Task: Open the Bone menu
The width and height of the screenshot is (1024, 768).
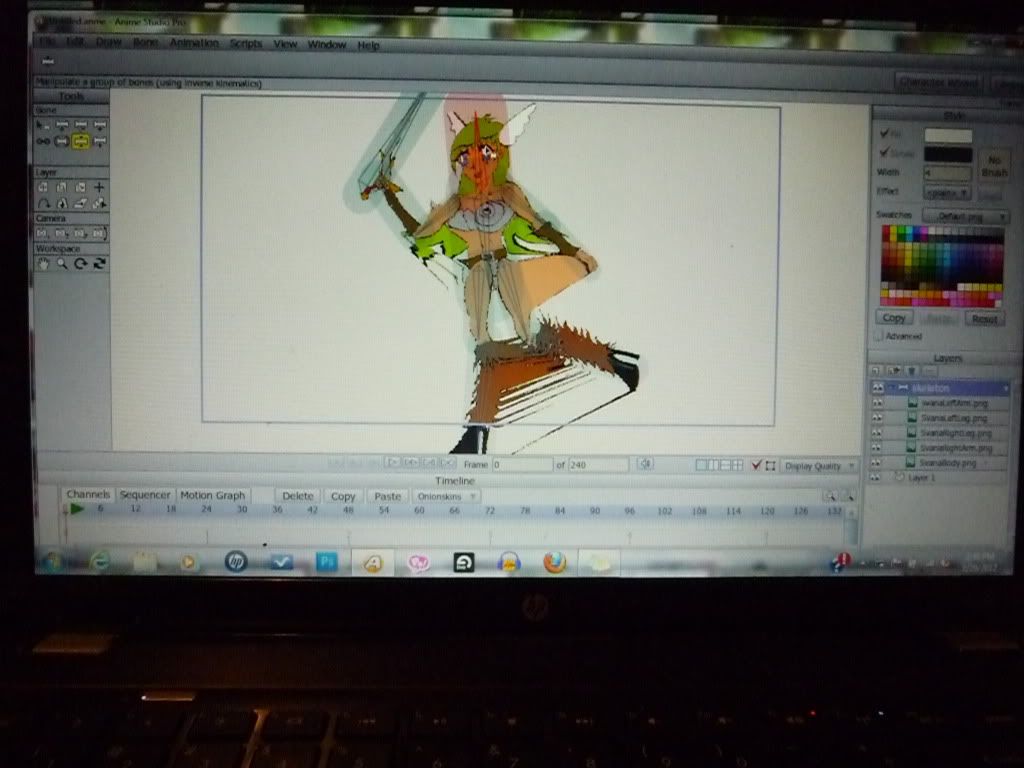Action: [x=145, y=42]
